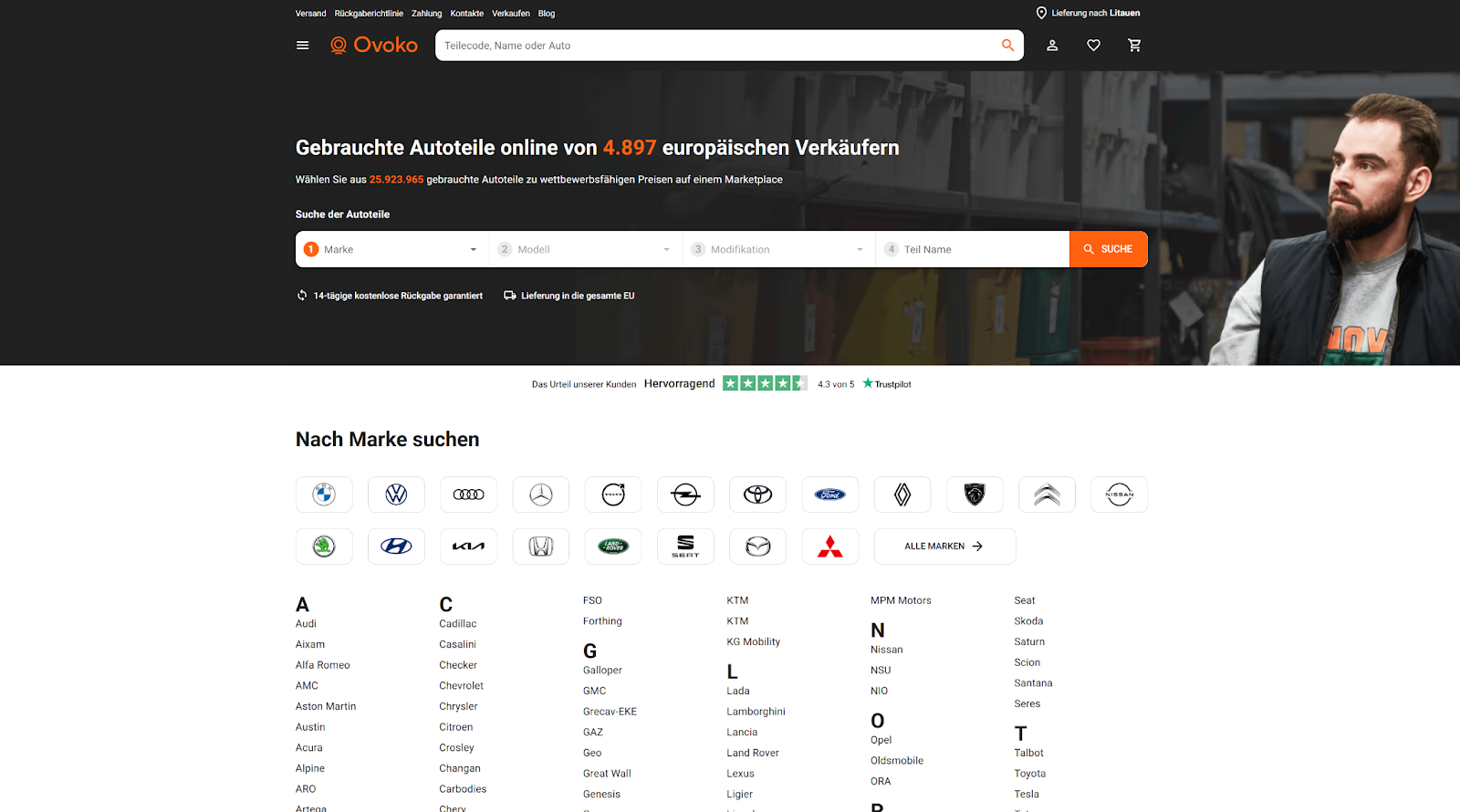The height and width of the screenshot is (812, 1460).
Task: Open the Genesis brand link
Action: (x=601, y=795)
